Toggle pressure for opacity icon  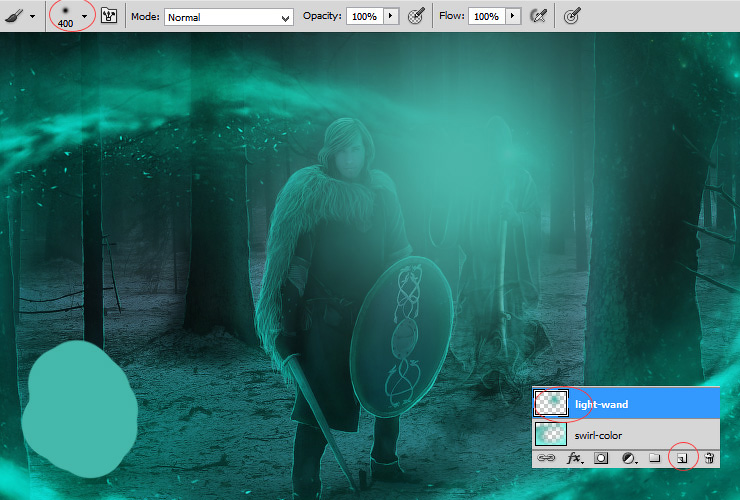[x=416, y=16]
